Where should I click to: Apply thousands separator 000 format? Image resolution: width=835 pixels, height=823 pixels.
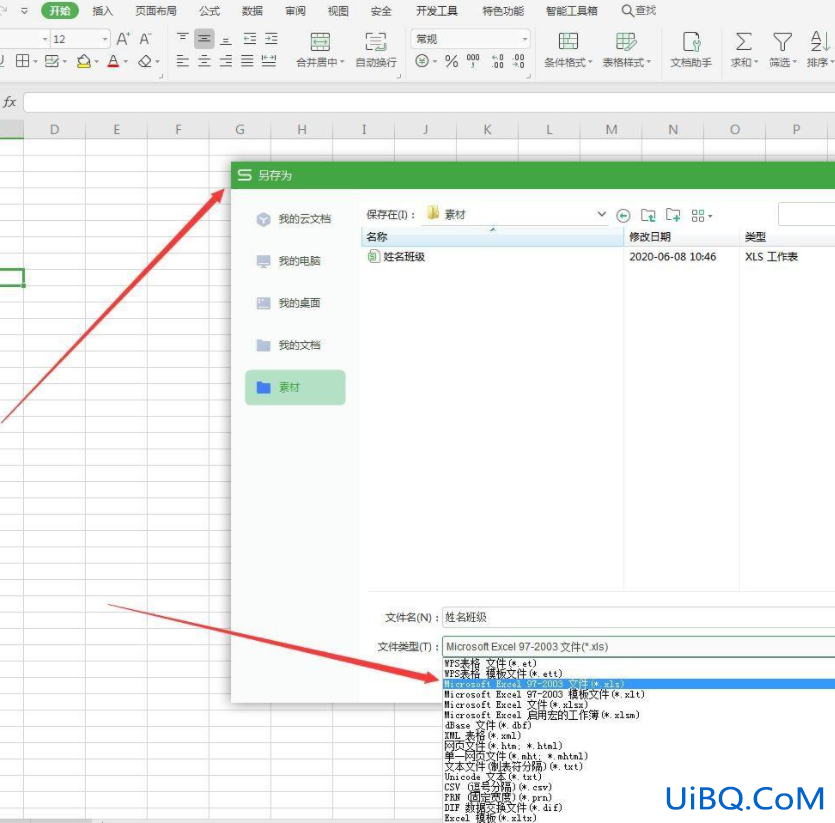click(473, 61)
